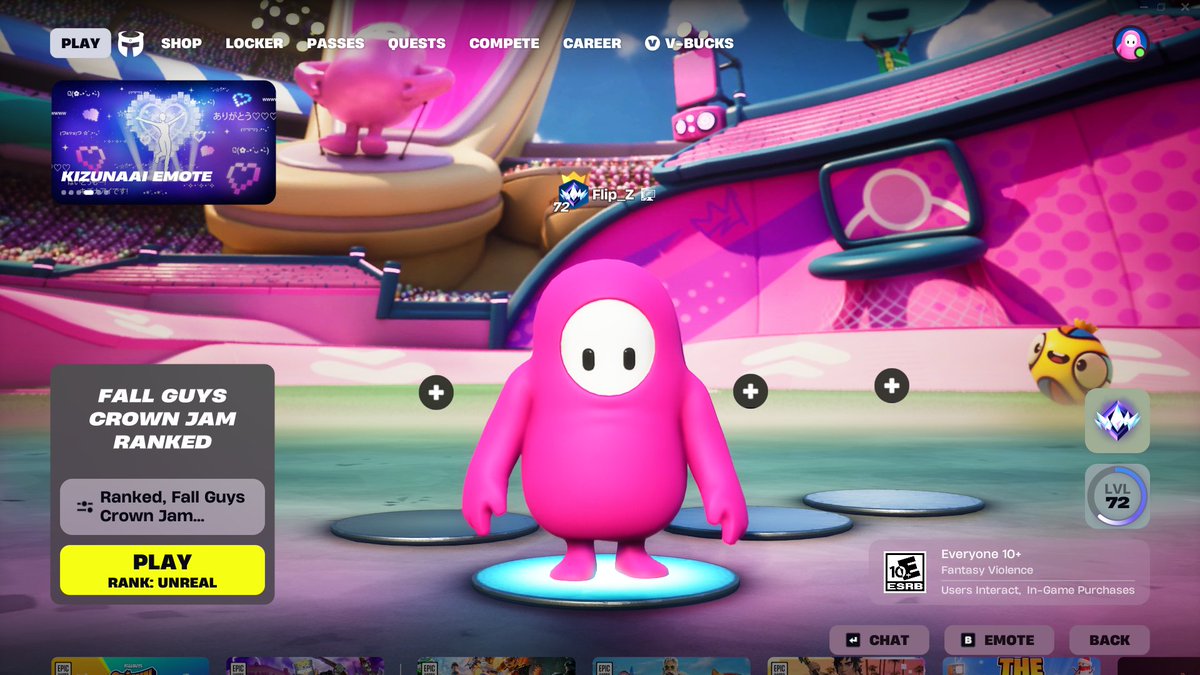This screenshot has height=675, width=1200.
Task: Click the BACK button
Action: pos(1109,640)
